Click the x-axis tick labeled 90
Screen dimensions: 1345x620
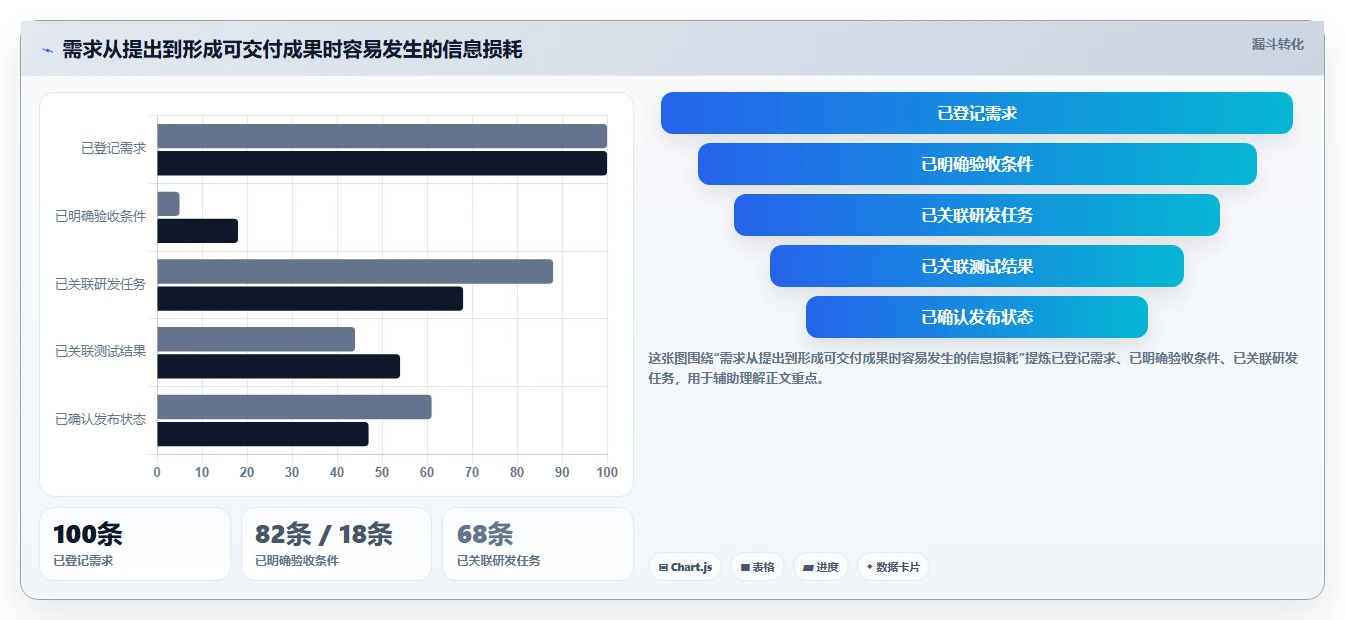pos(562,472)
